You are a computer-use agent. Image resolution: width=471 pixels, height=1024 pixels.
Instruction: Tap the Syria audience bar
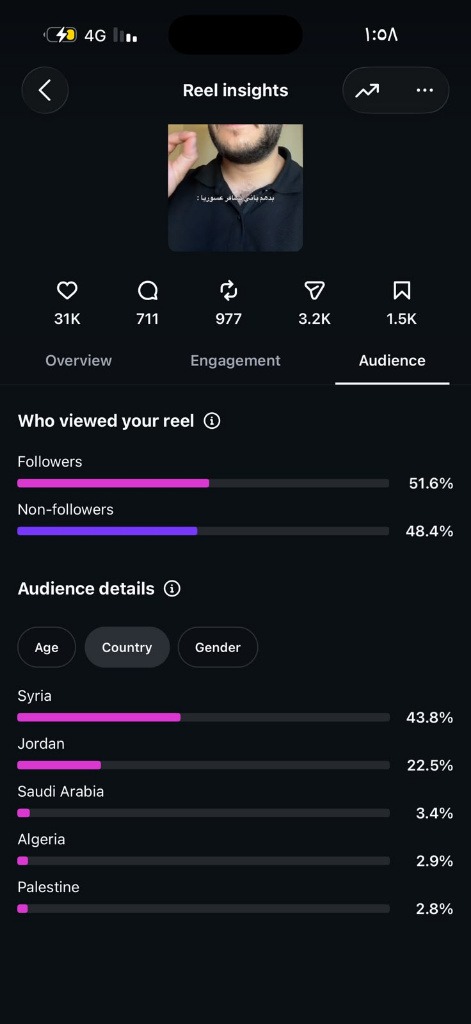click(203, 717)
